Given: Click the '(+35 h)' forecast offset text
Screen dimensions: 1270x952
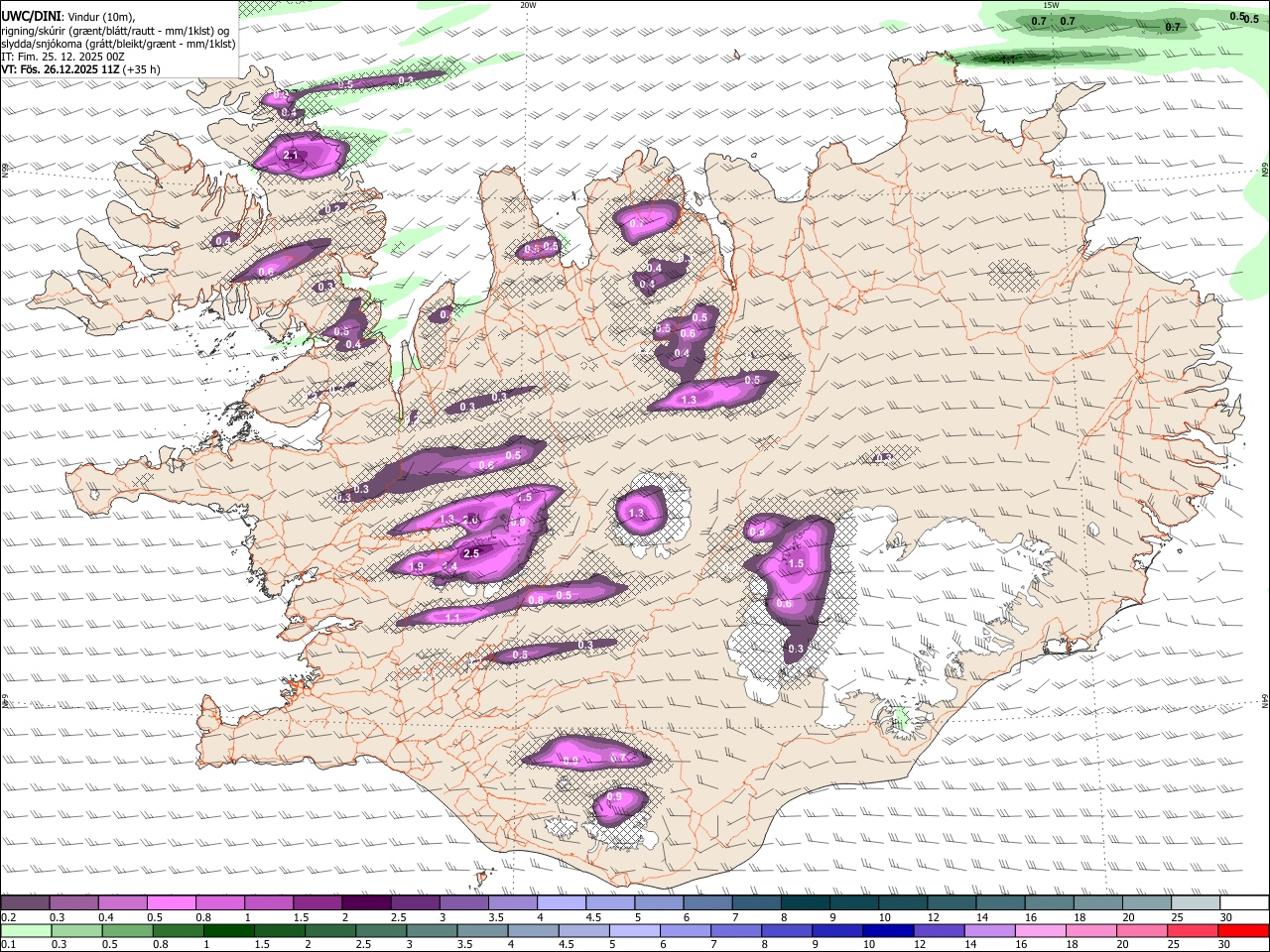Looking at the screenshot, I should click(141, 69).
